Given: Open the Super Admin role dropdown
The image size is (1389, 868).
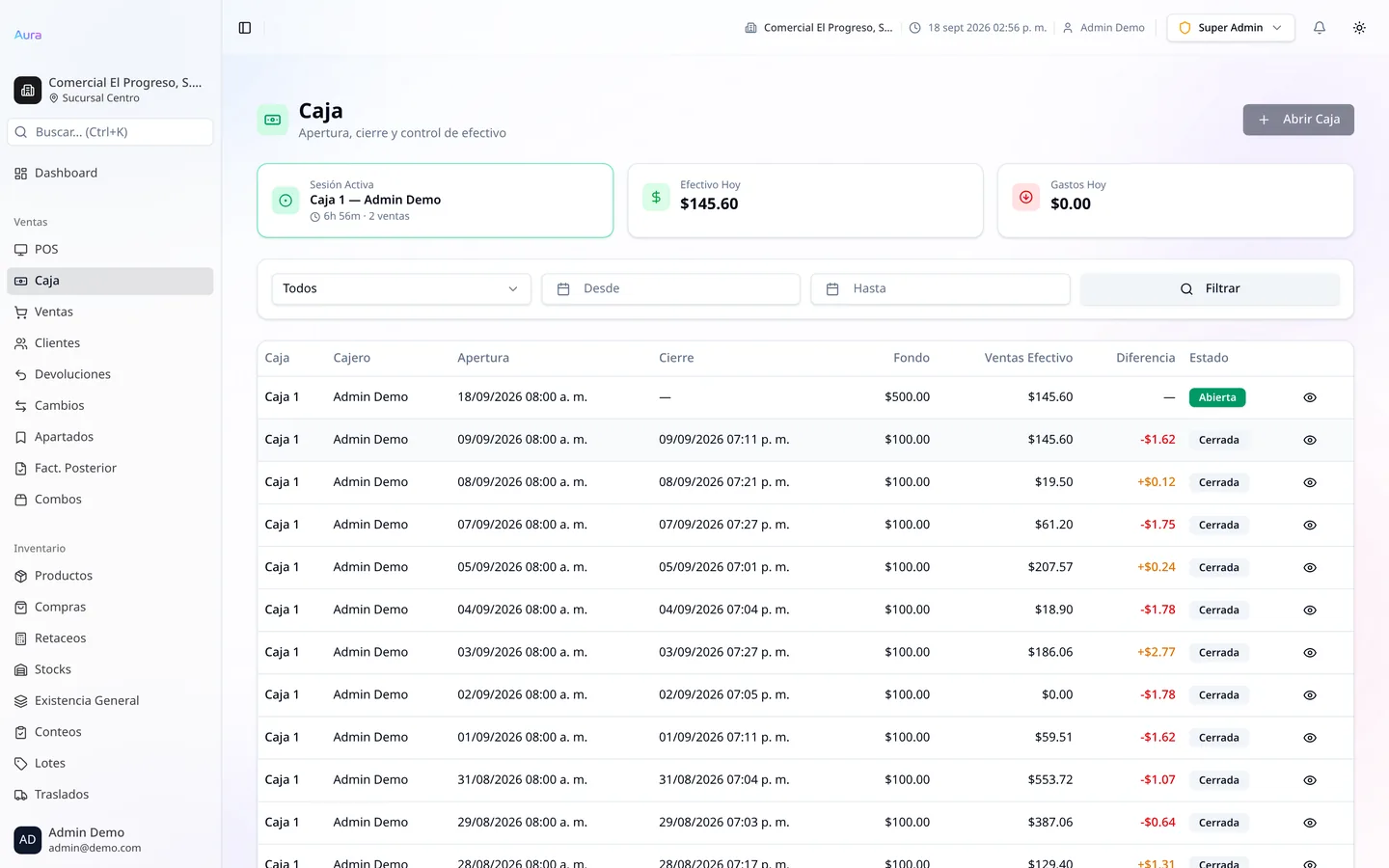Looking at the screenshot, I should (1230, 28).
